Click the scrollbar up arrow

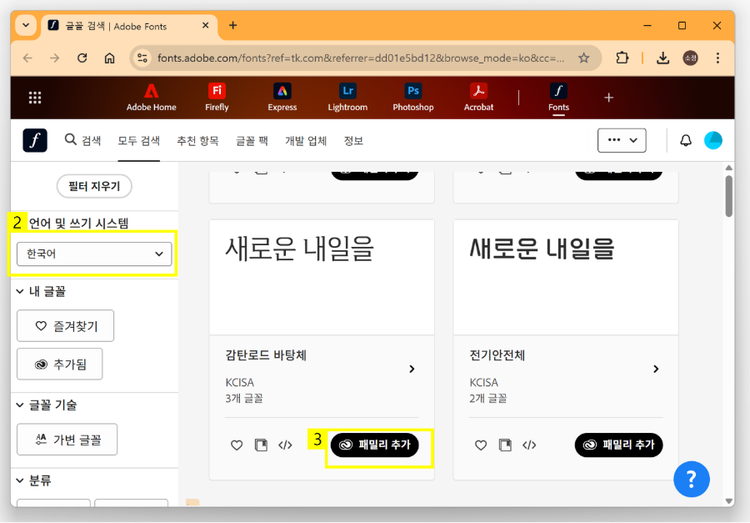point(728,168)
